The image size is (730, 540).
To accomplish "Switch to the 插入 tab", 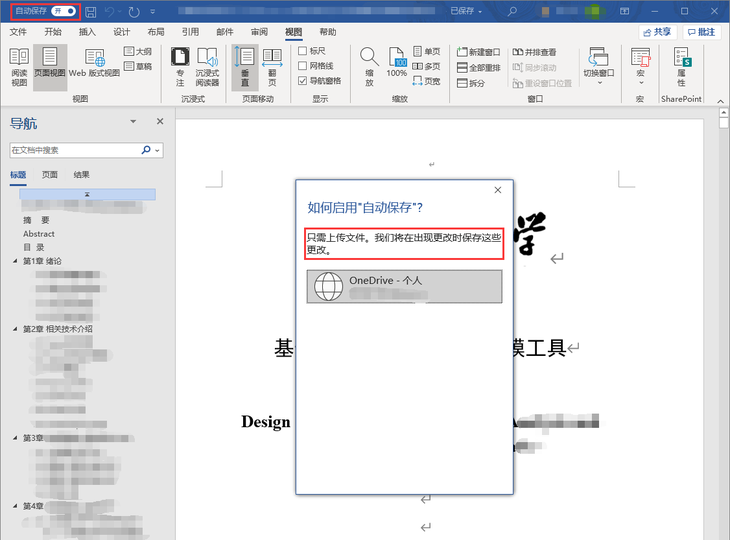I will pyautogui.click(x=87, y=32).
